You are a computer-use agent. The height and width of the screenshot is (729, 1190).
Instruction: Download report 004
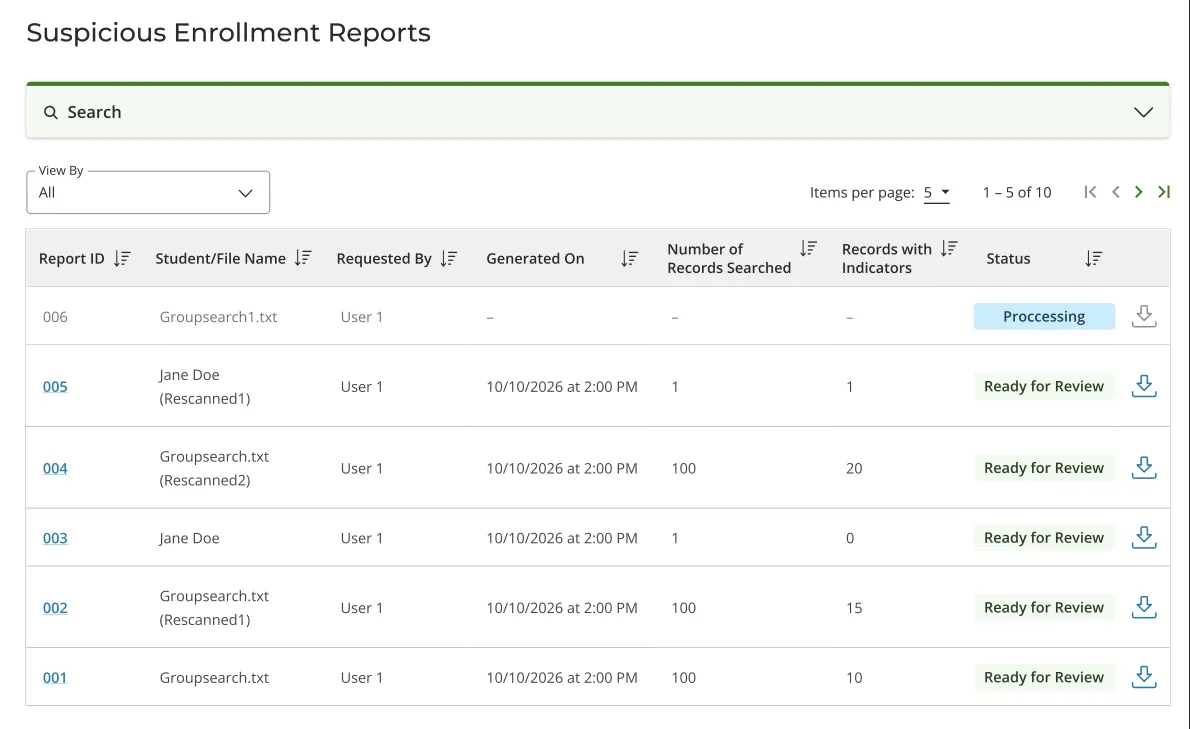(1144, 468)
